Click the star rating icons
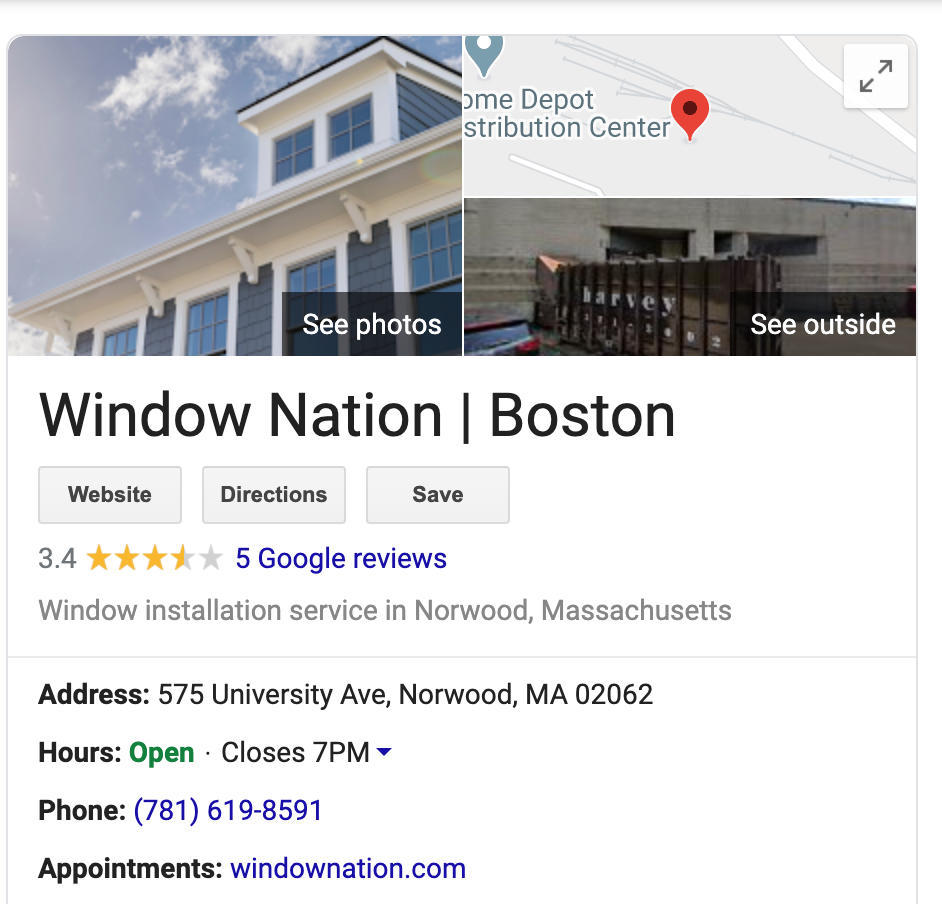942x904 pixels. pyautogui.click(x=155, y=558)
